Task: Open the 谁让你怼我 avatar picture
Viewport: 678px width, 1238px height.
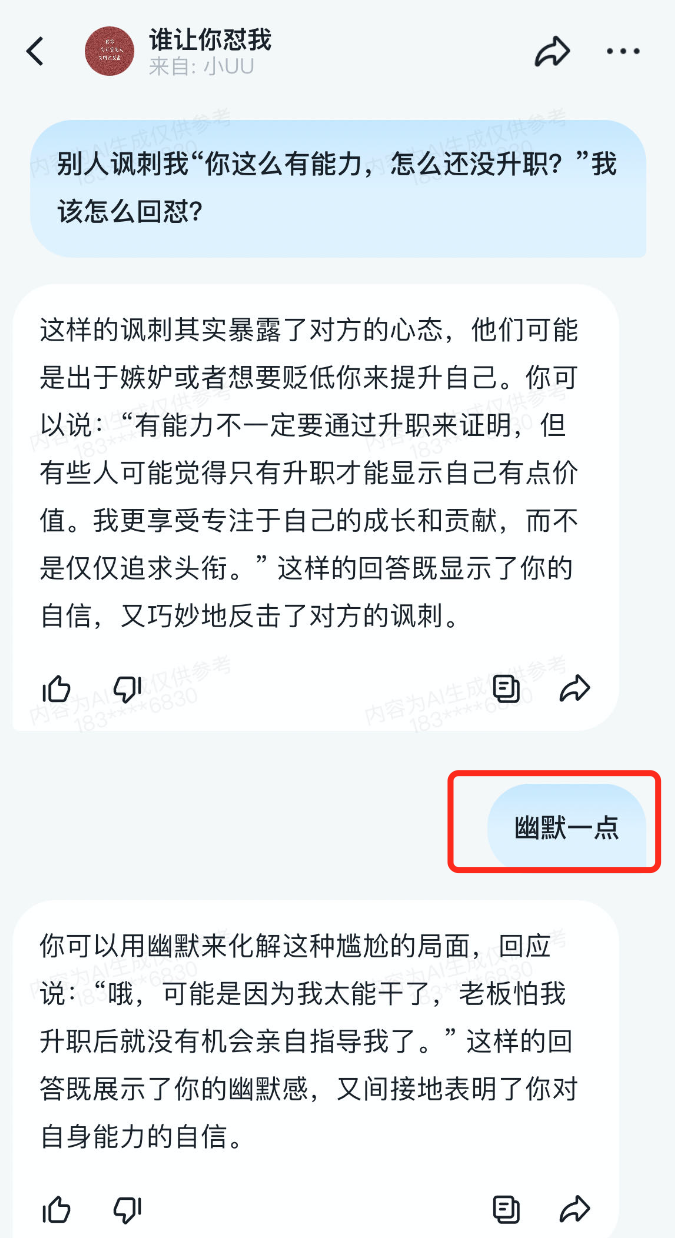Action: (x=110, y=52)
